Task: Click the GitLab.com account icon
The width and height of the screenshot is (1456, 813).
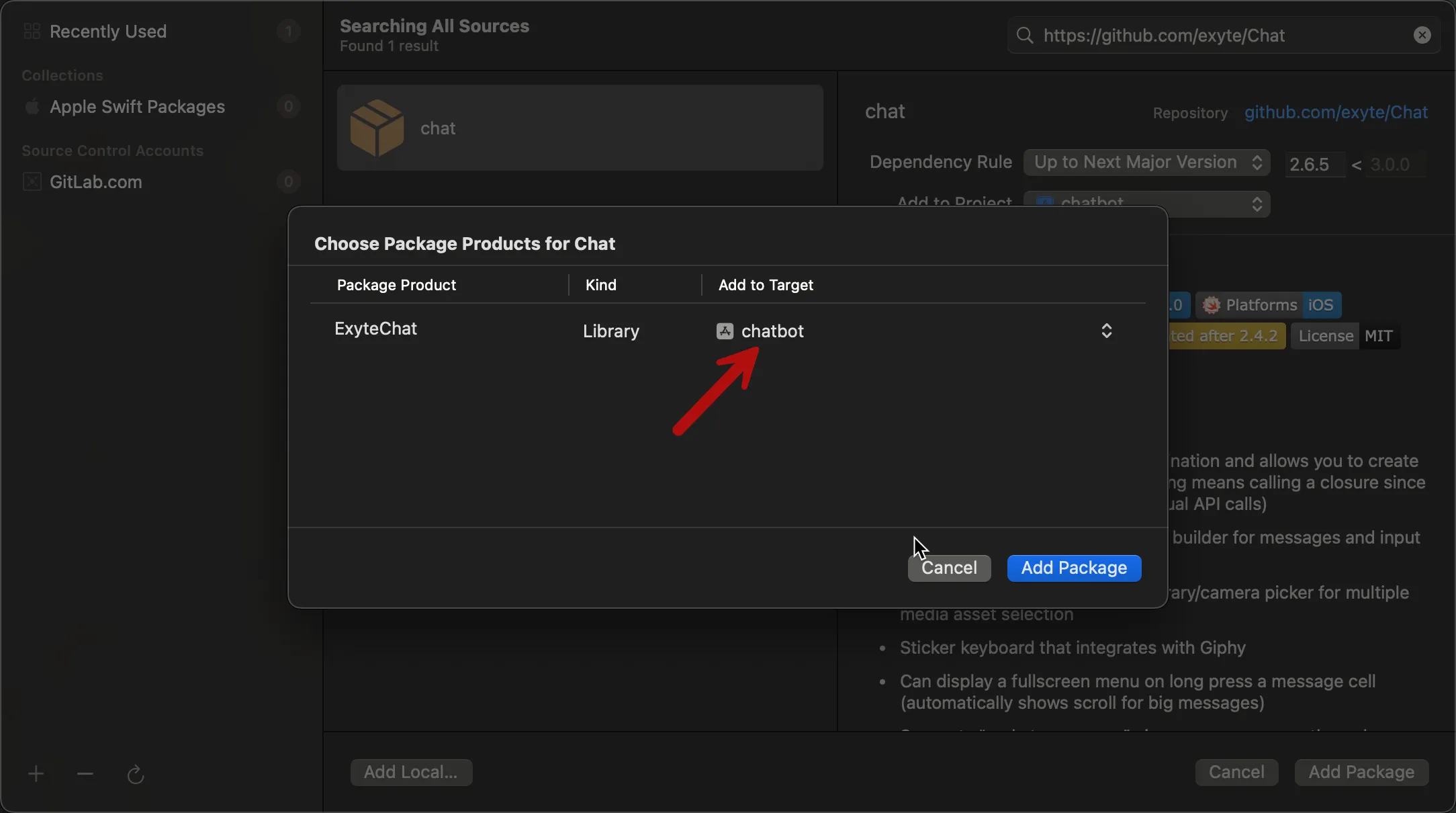Action: pos(32,182)
